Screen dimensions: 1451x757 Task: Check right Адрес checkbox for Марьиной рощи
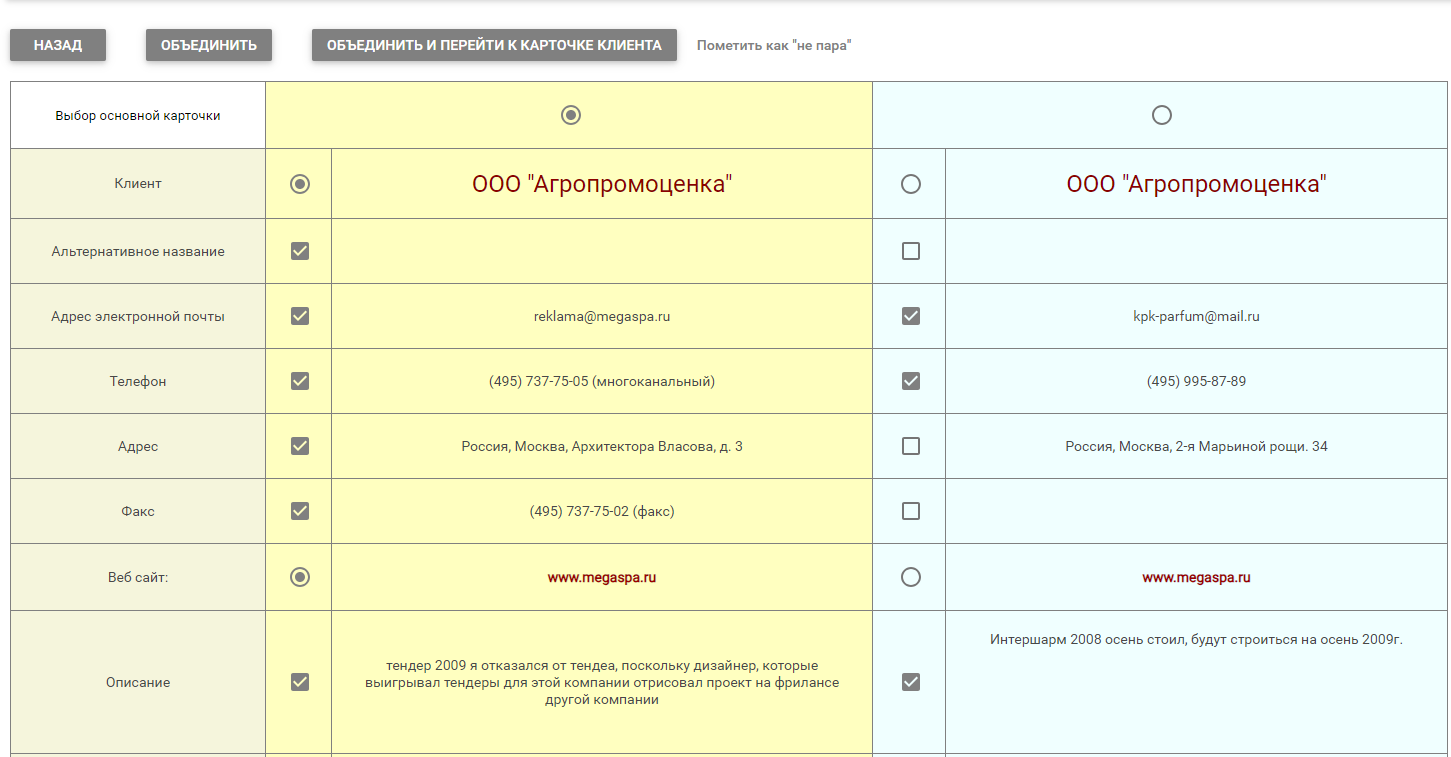(910, 446)
